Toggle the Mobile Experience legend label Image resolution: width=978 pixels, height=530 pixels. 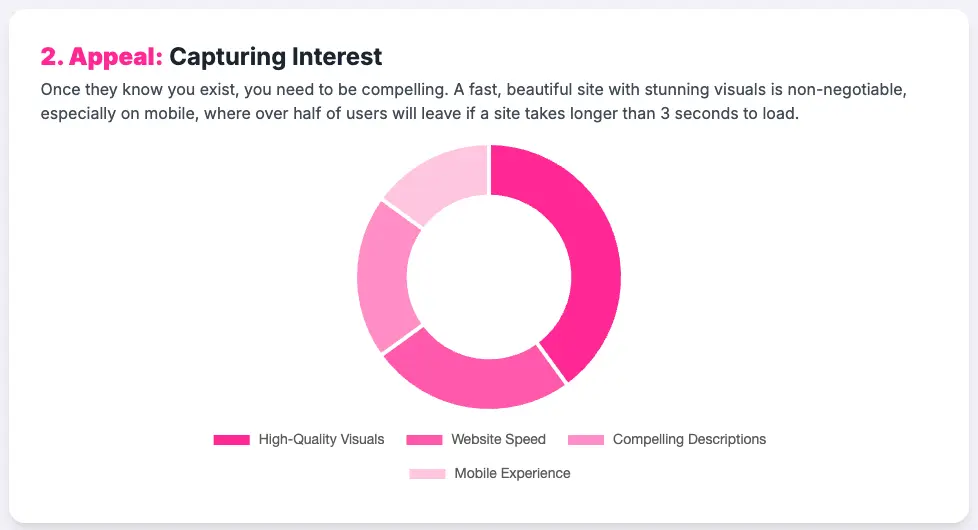(x=512, y=474)
